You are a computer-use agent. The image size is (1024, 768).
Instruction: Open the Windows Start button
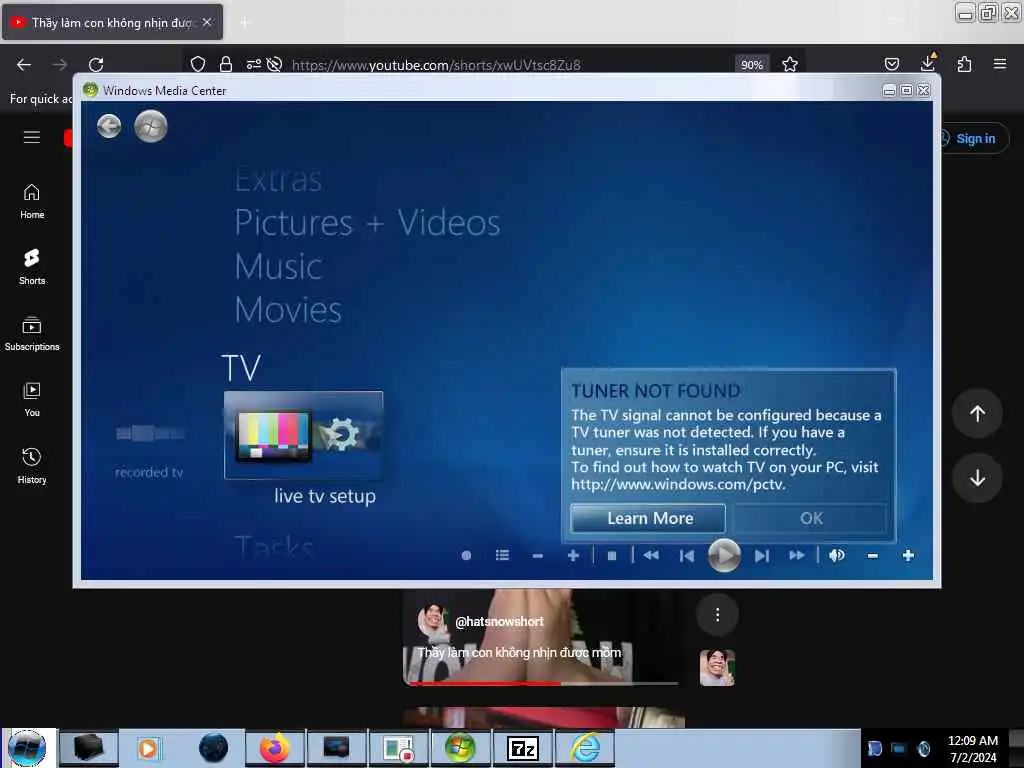pos(27,748)
